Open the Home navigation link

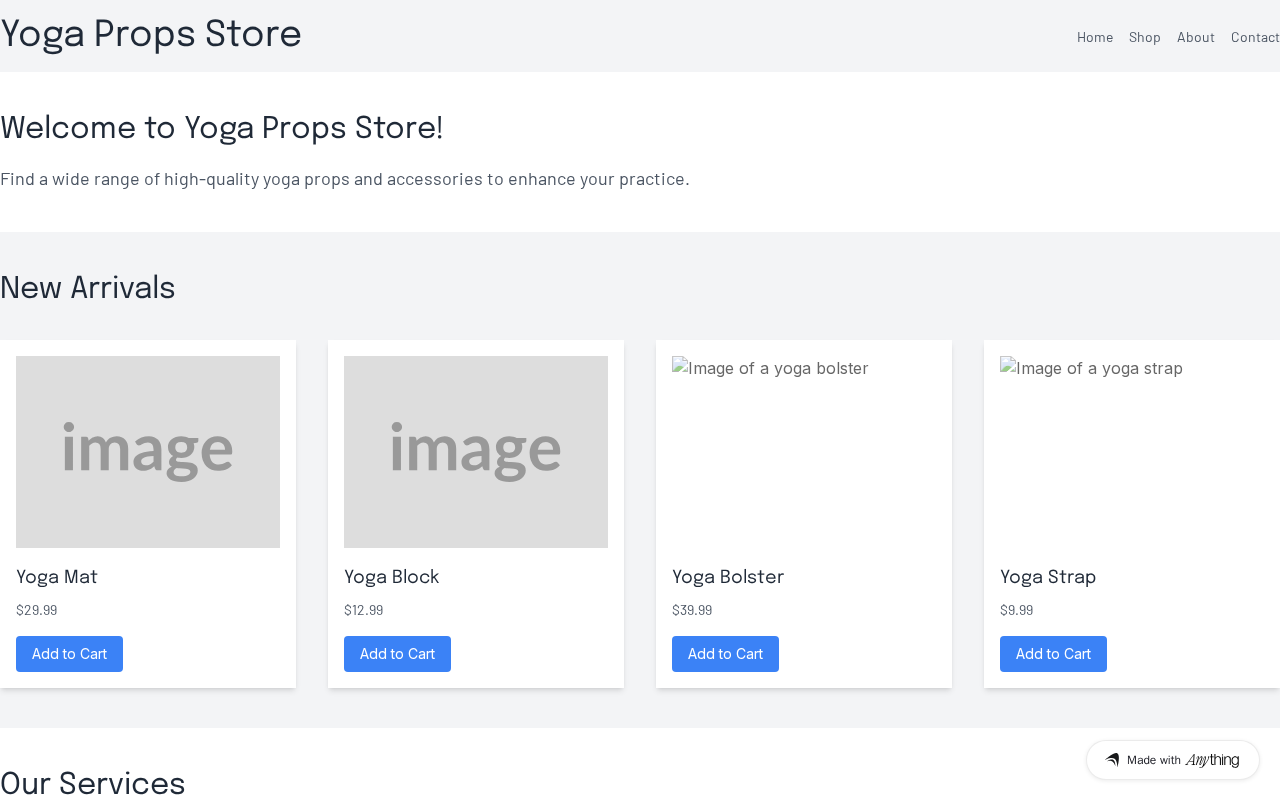(1095, 37)
